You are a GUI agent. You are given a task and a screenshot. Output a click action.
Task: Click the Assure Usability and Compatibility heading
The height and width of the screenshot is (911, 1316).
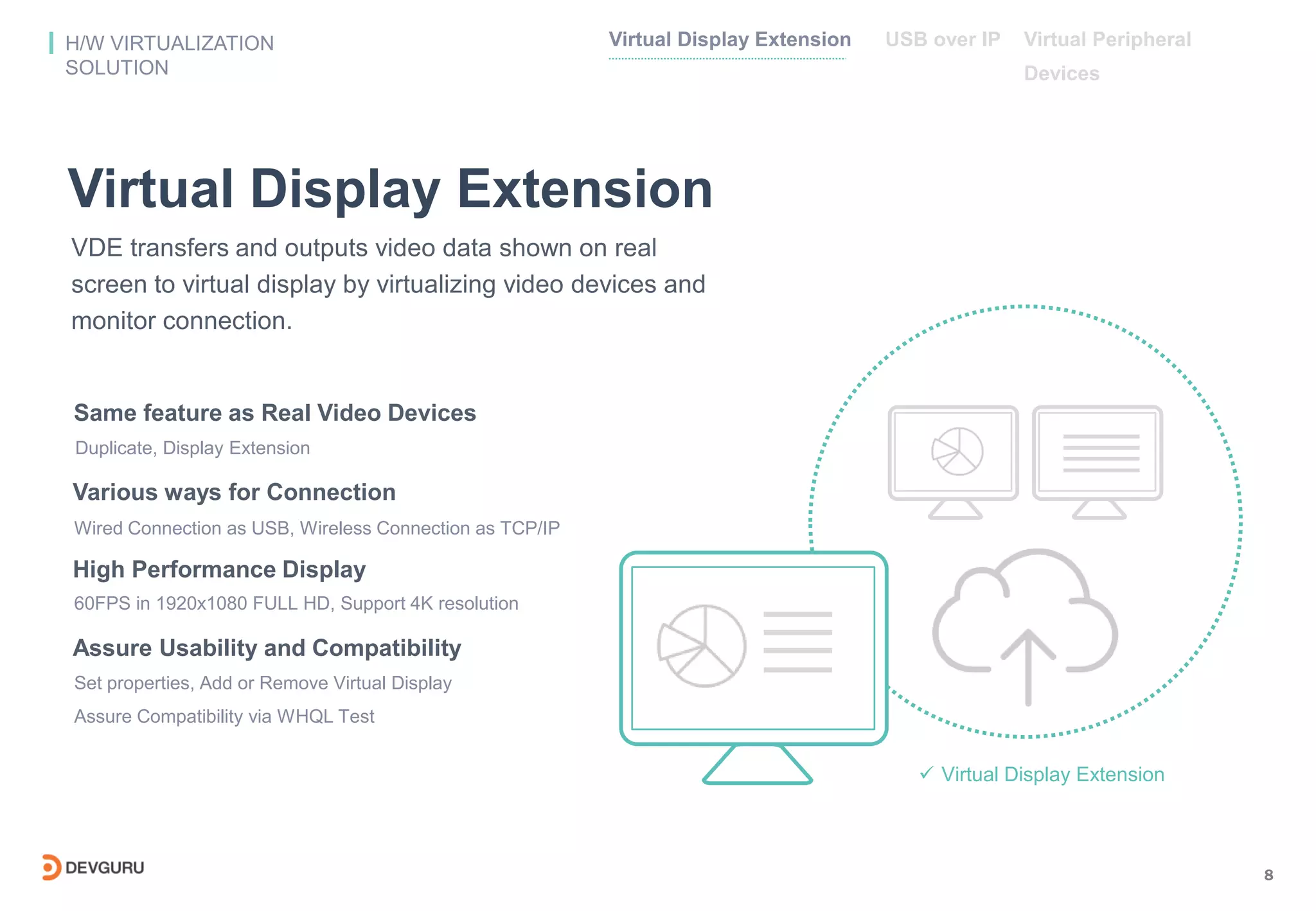click(267, 648)
